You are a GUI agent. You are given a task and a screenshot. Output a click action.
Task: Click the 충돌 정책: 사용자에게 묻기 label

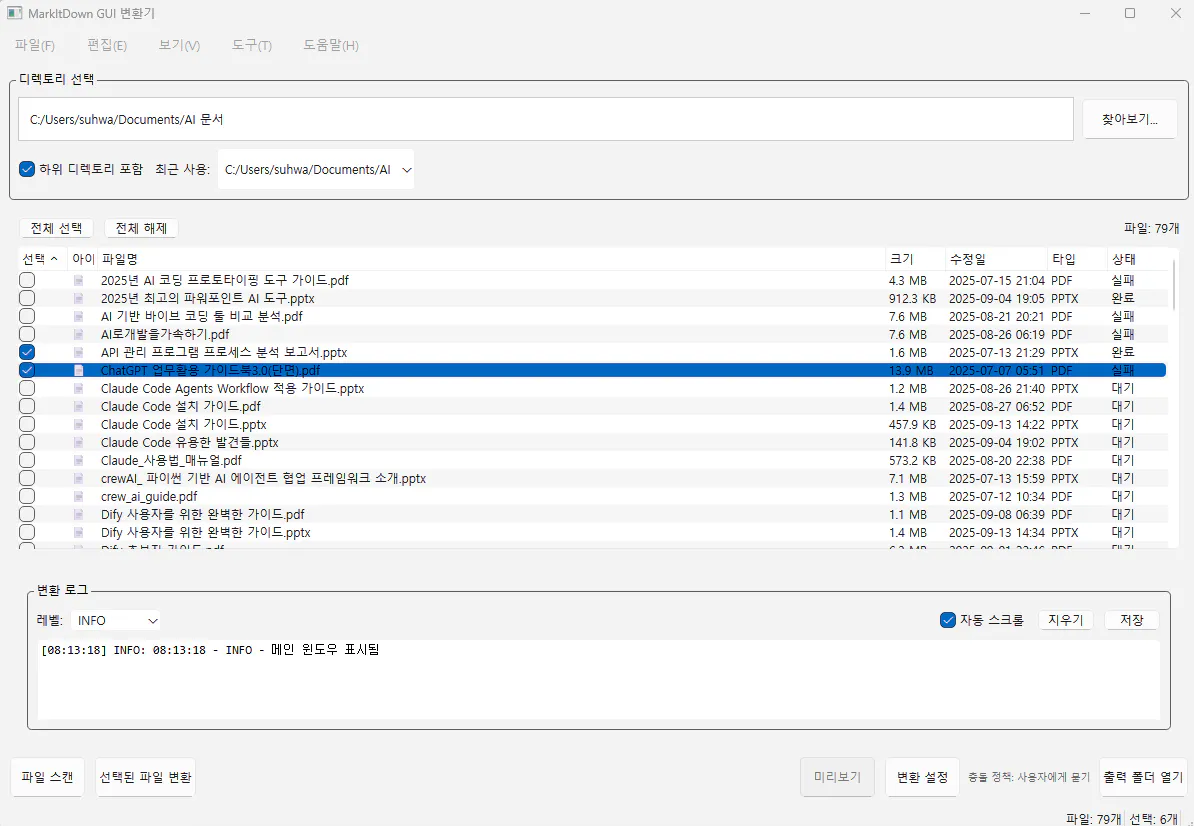(x=1029, y=777)
